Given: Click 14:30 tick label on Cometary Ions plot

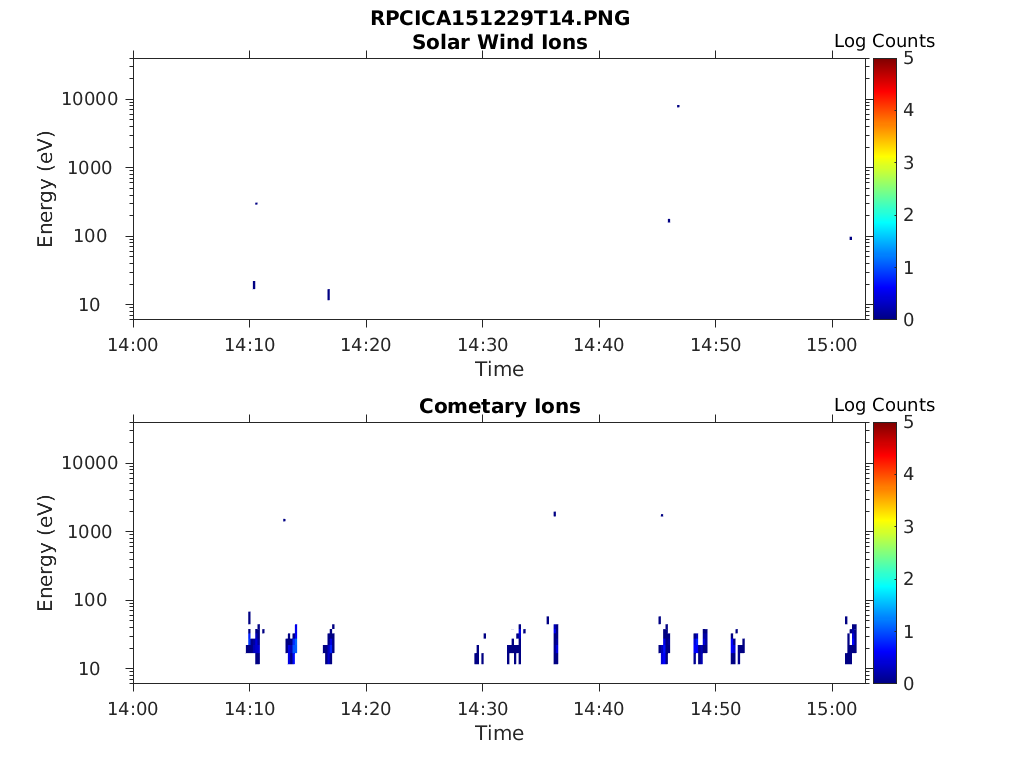Looking at the screenshot, I should pyautogui.click(x=483, y=709).
